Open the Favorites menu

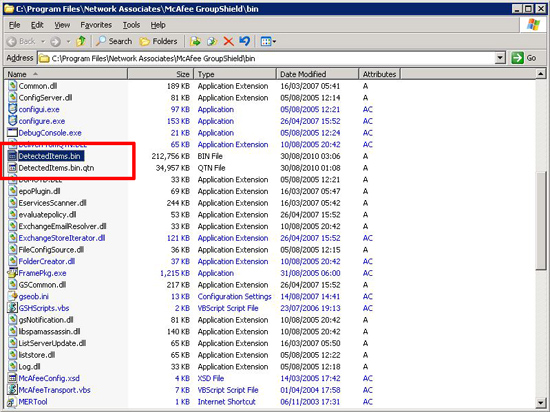tap(96, 25)
